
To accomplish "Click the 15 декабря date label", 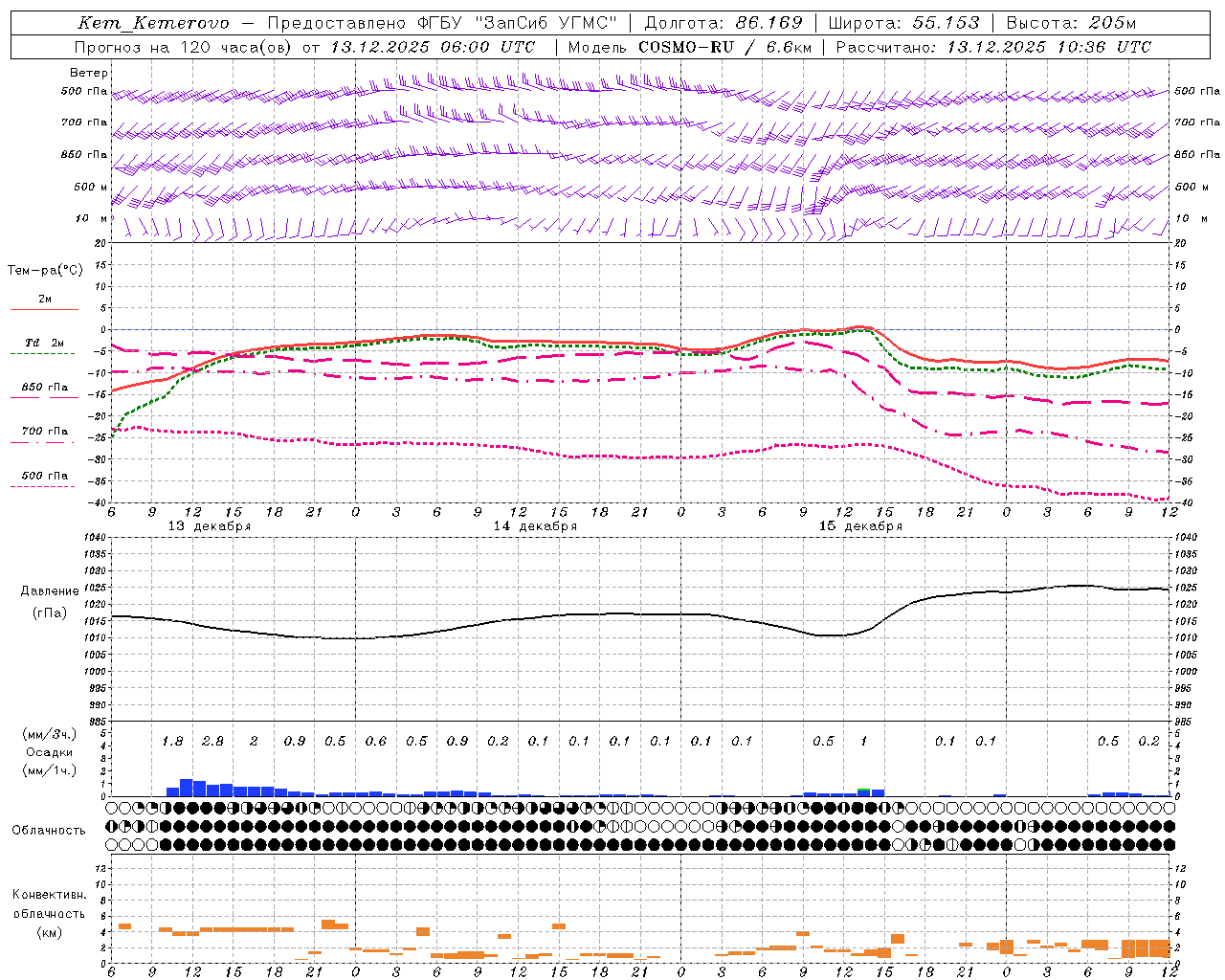I will [x=860, y=526].
